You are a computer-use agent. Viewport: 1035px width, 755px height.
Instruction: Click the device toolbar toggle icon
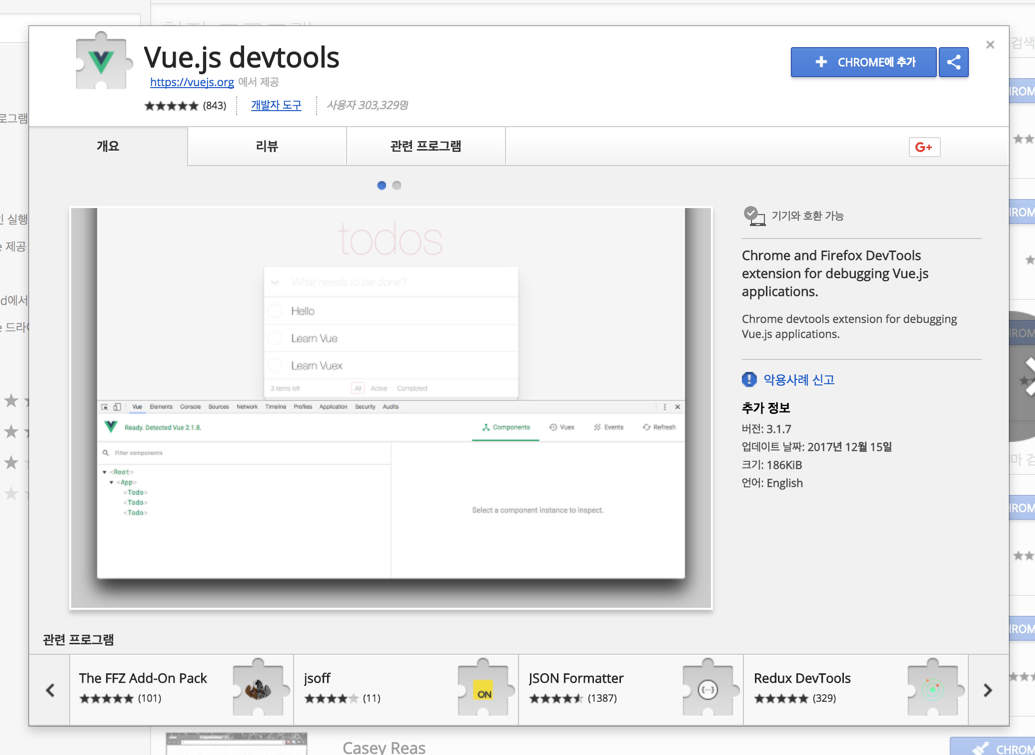tap(117, 407)
